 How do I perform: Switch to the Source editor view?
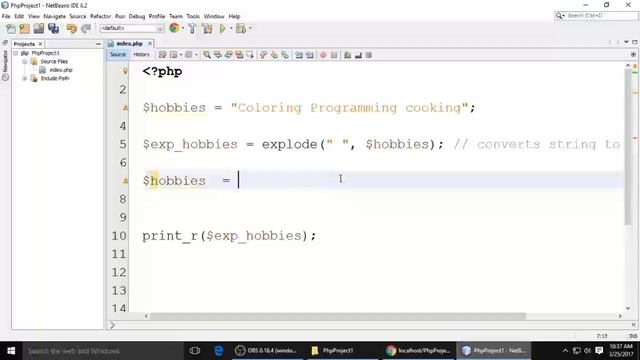click(x=118, y=55)
